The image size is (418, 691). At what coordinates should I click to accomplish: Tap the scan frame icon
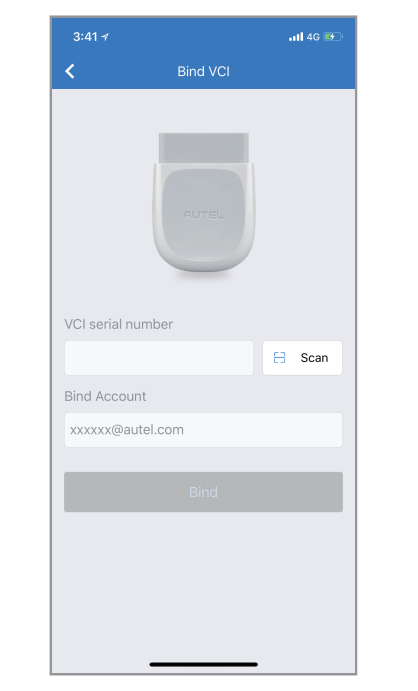(x=279, y=357)
